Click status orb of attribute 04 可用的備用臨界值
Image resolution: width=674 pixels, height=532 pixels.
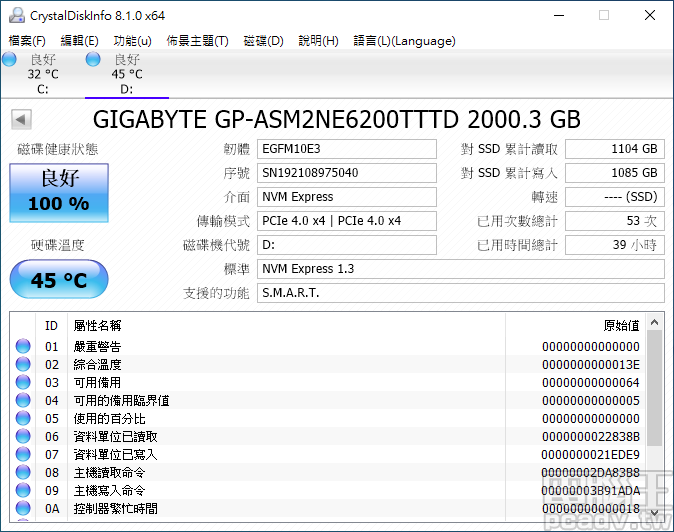tap(23, 400)
